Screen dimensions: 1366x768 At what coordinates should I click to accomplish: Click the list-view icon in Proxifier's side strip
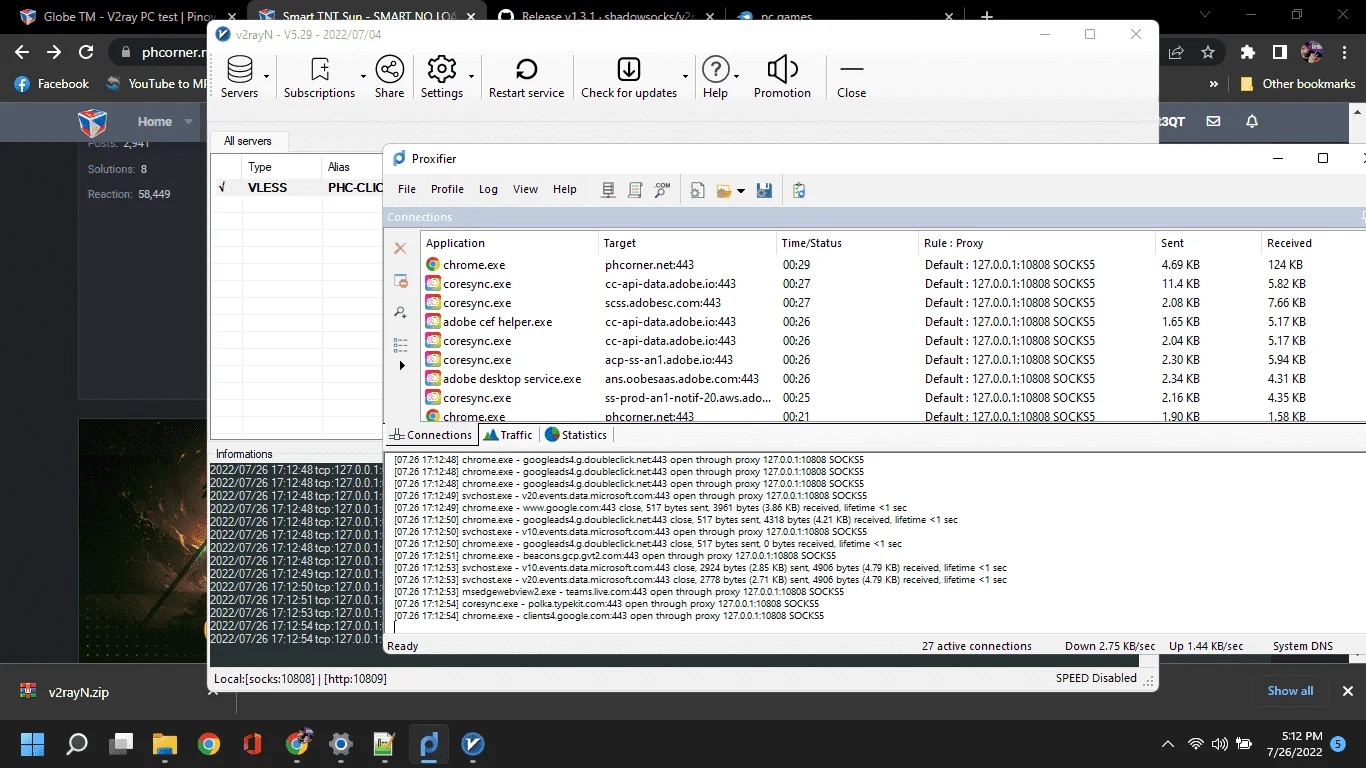pos(400,345)
